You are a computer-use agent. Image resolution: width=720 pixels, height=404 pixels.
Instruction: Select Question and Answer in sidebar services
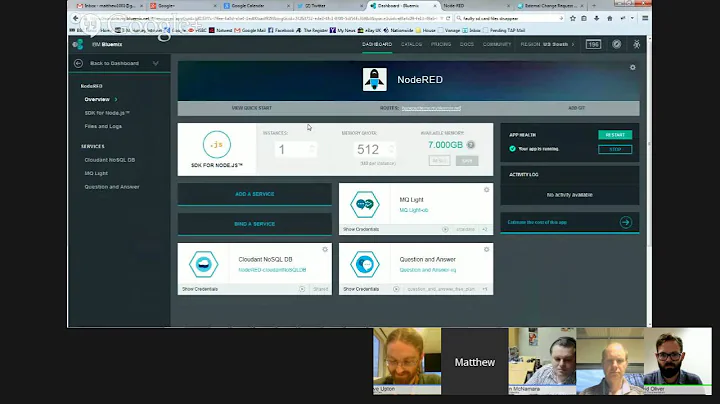[112, 187]
